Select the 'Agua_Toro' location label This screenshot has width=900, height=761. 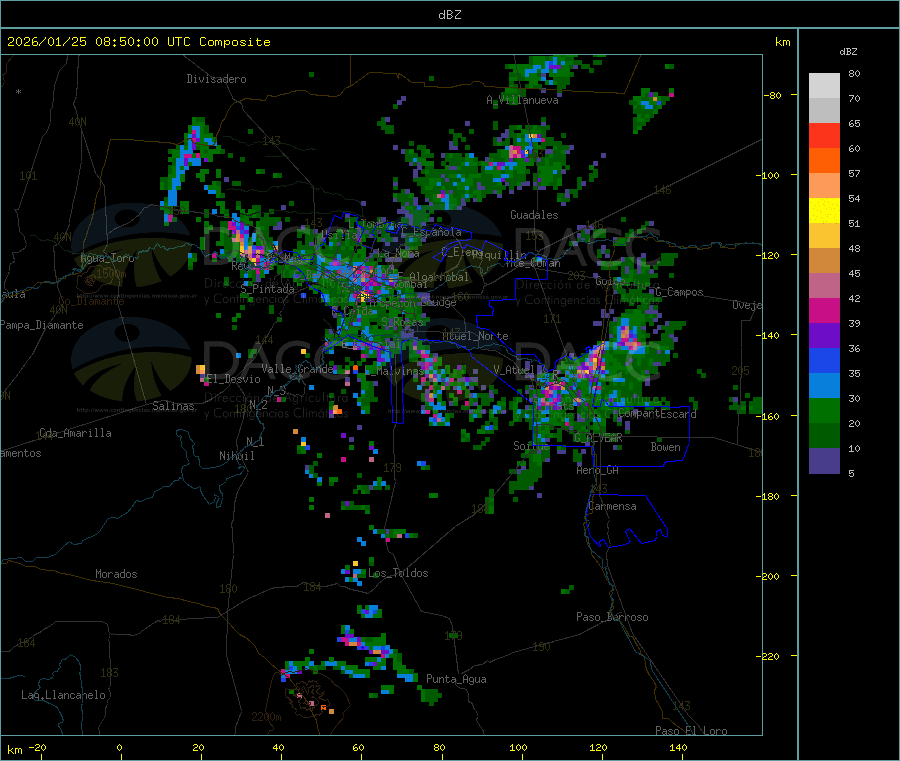pos(107,258)
